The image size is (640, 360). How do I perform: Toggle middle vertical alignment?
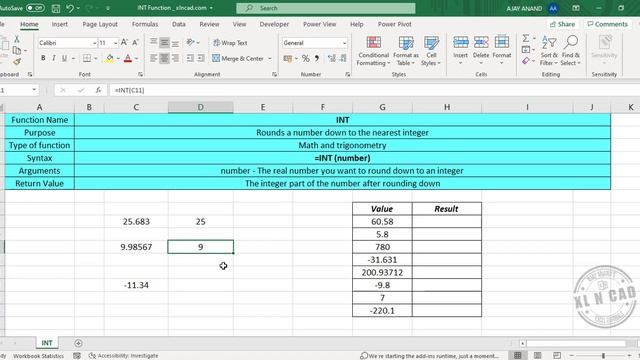(164, 42)
